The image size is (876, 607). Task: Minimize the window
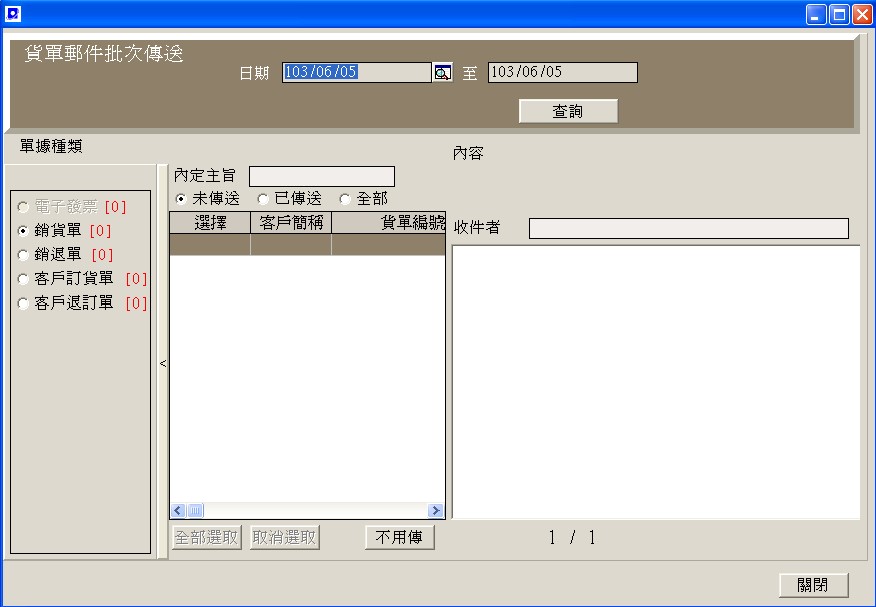(816, 15)
